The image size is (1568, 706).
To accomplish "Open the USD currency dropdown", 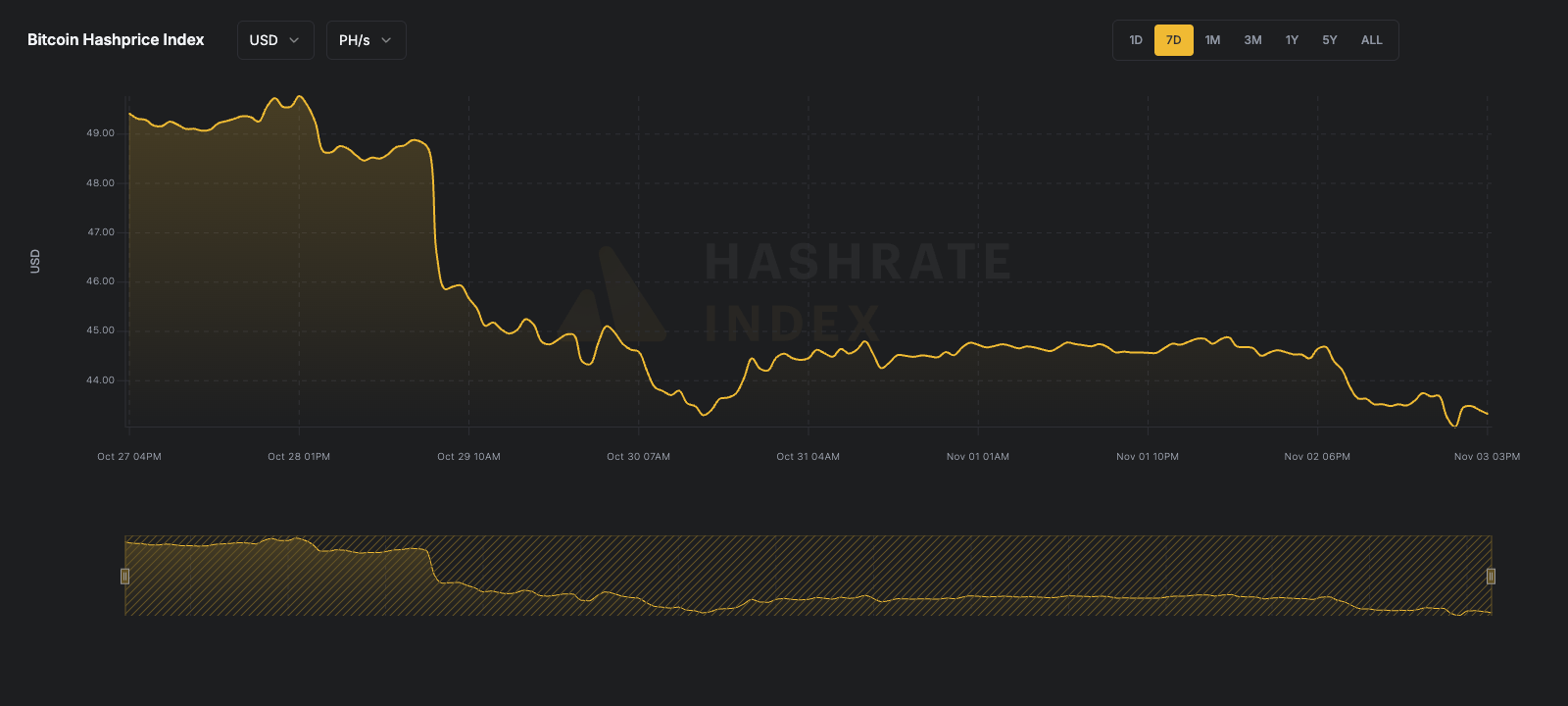I will pos(275,40).
